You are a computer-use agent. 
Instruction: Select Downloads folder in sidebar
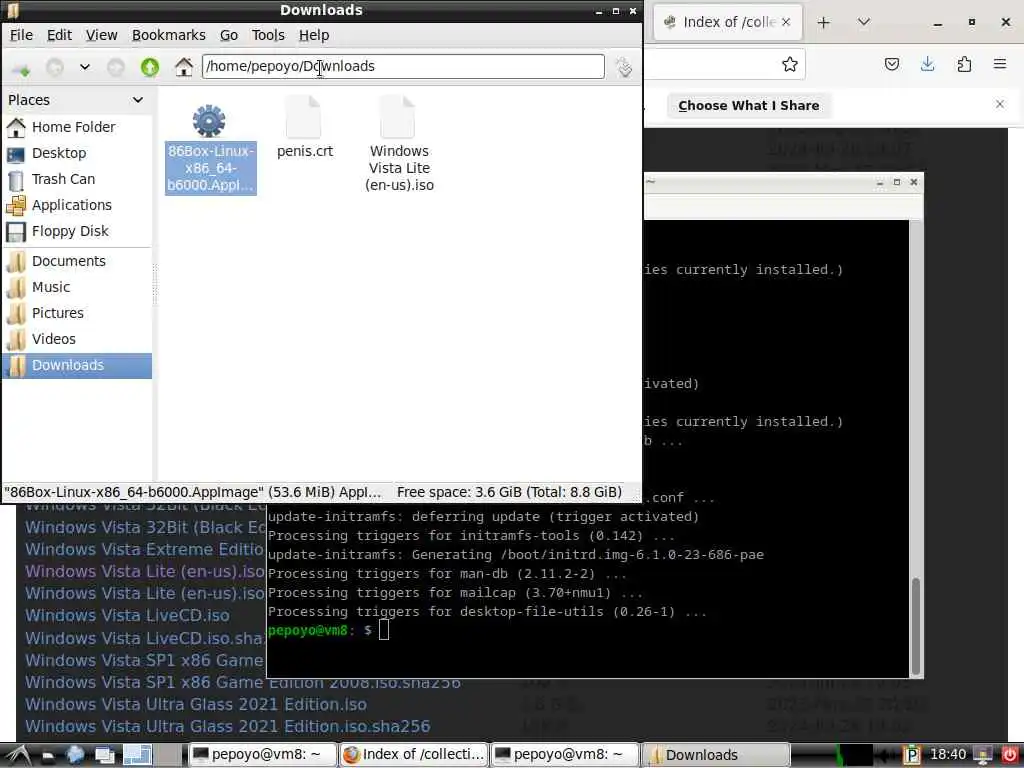(77, 366)
